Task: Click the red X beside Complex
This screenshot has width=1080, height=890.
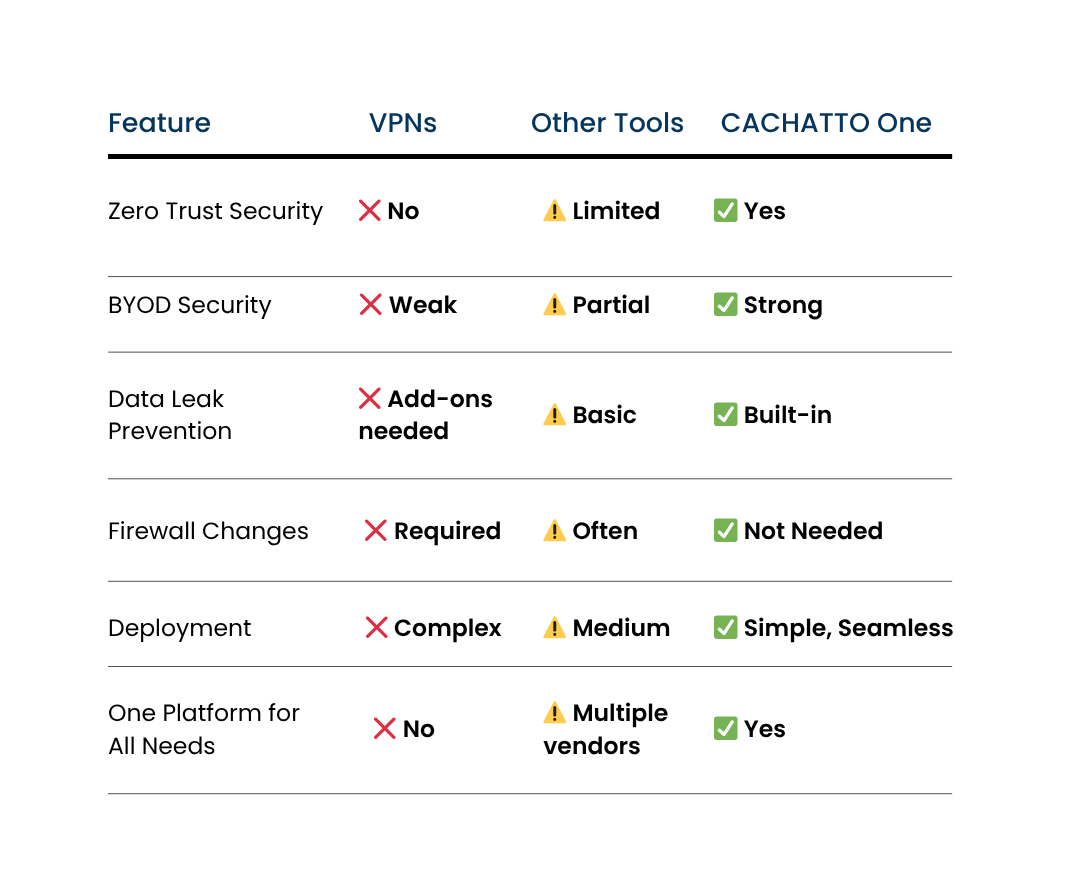Action: pyautogui.click(x=376, y=628)
